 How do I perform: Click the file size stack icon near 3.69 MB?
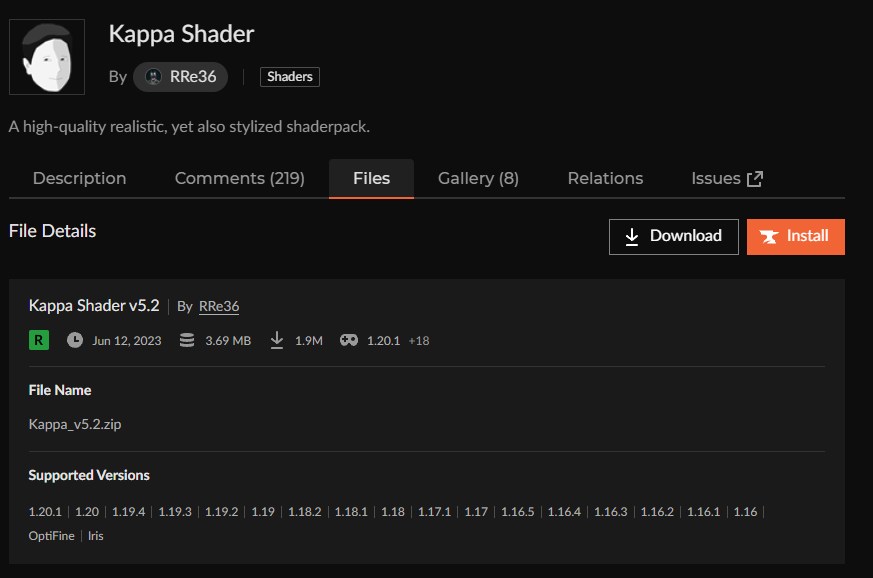pos(186,340)
